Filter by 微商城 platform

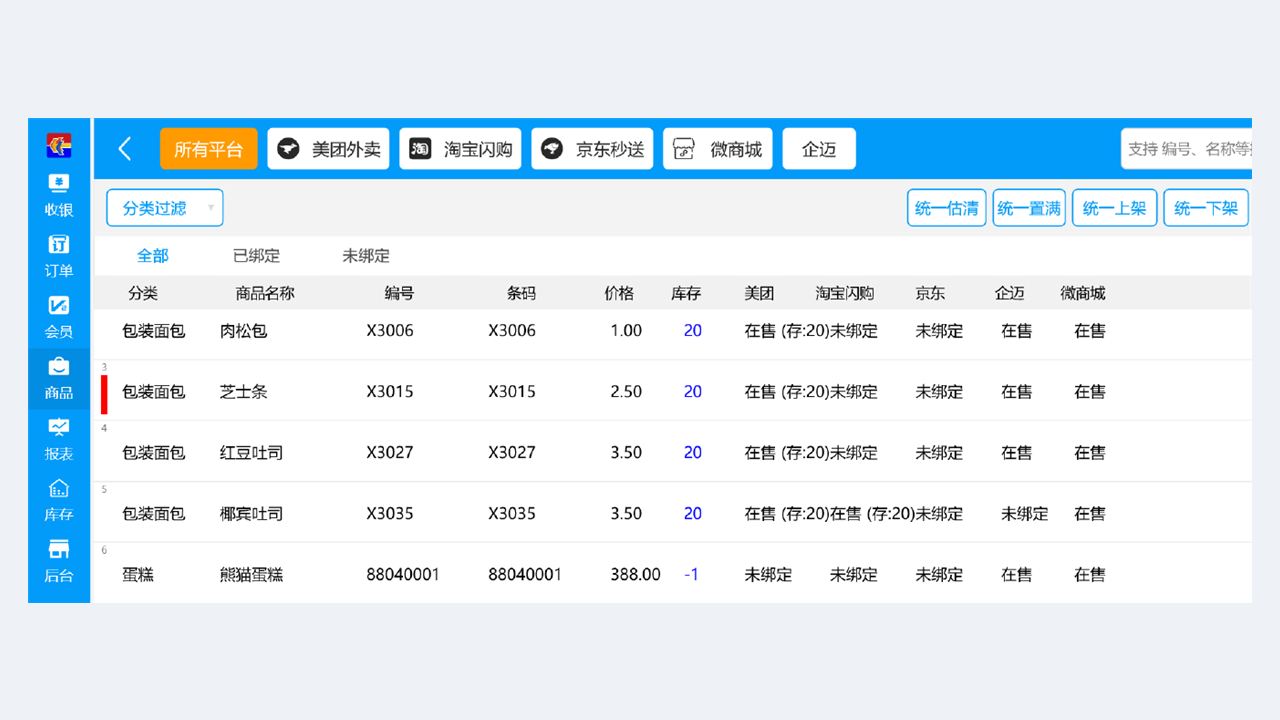718,149
